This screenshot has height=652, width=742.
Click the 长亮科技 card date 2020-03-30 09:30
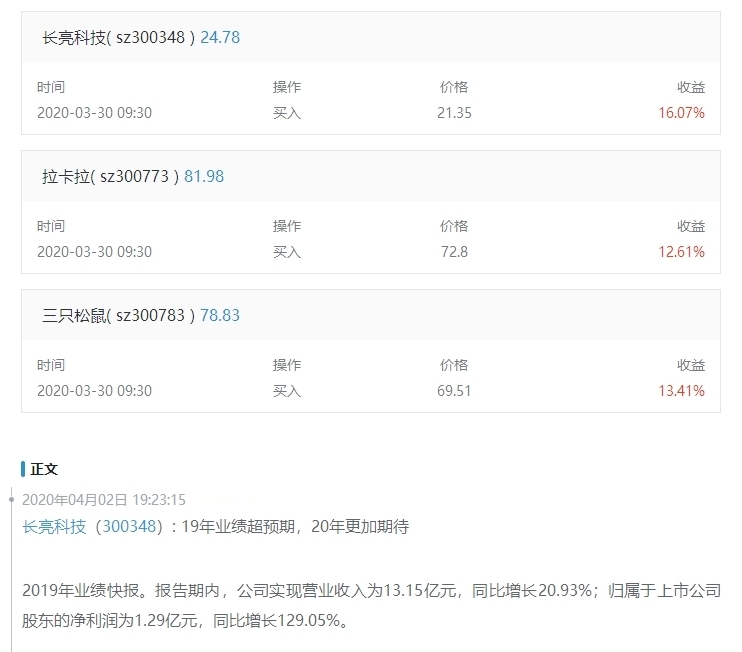tap(95, 113)
